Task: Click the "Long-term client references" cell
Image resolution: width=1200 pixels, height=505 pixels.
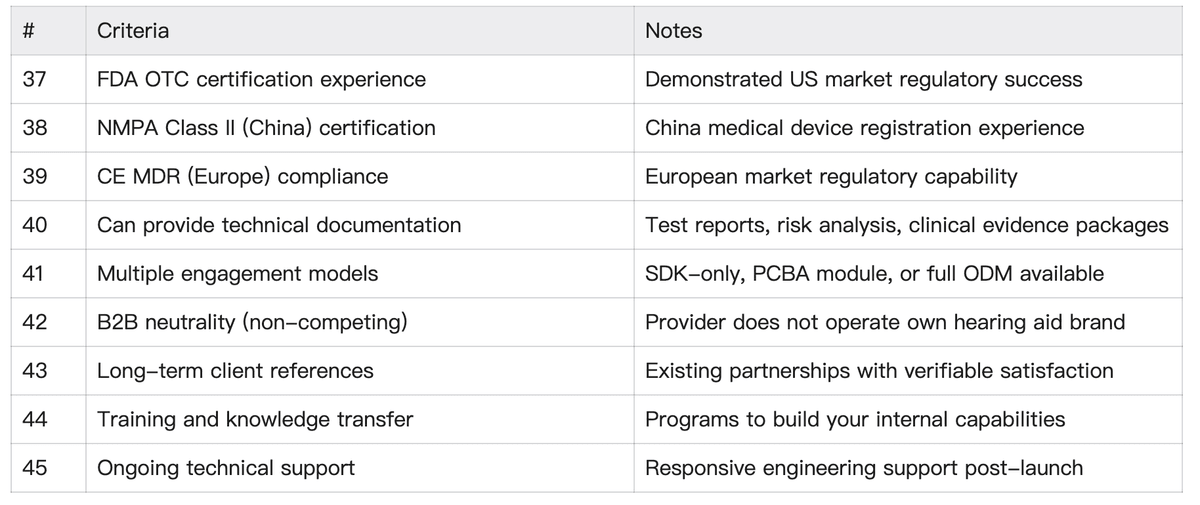Action: (235, 371)
